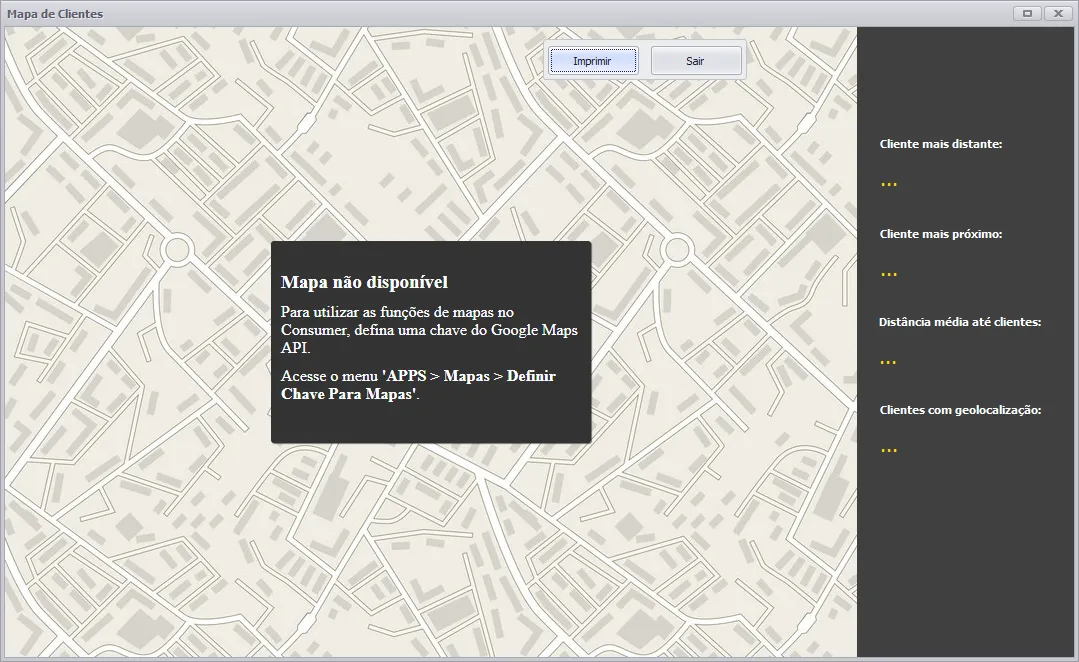Click the 'Mapa de Clientes' window title
1079x662 pixels.
click(x=55, y=14)
